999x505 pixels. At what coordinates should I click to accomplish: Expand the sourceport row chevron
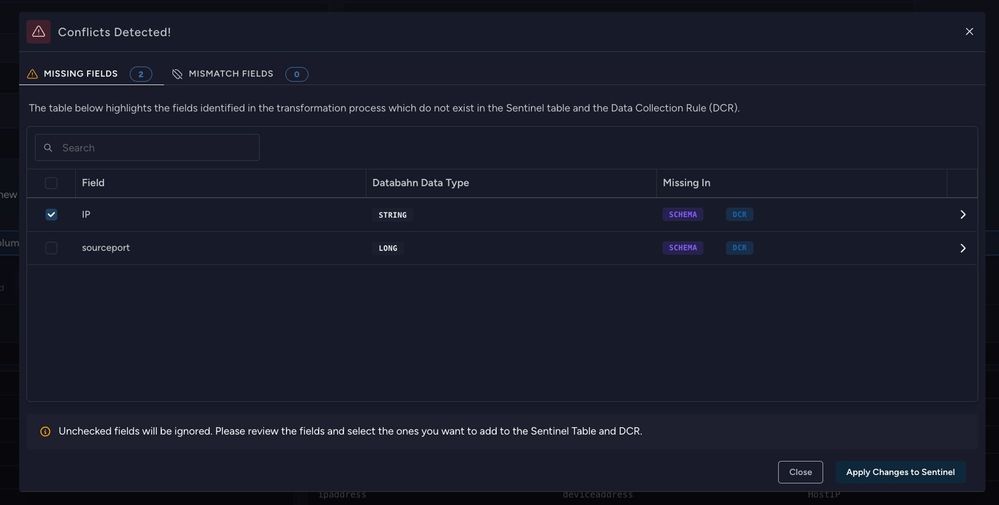tap(962, 248)
